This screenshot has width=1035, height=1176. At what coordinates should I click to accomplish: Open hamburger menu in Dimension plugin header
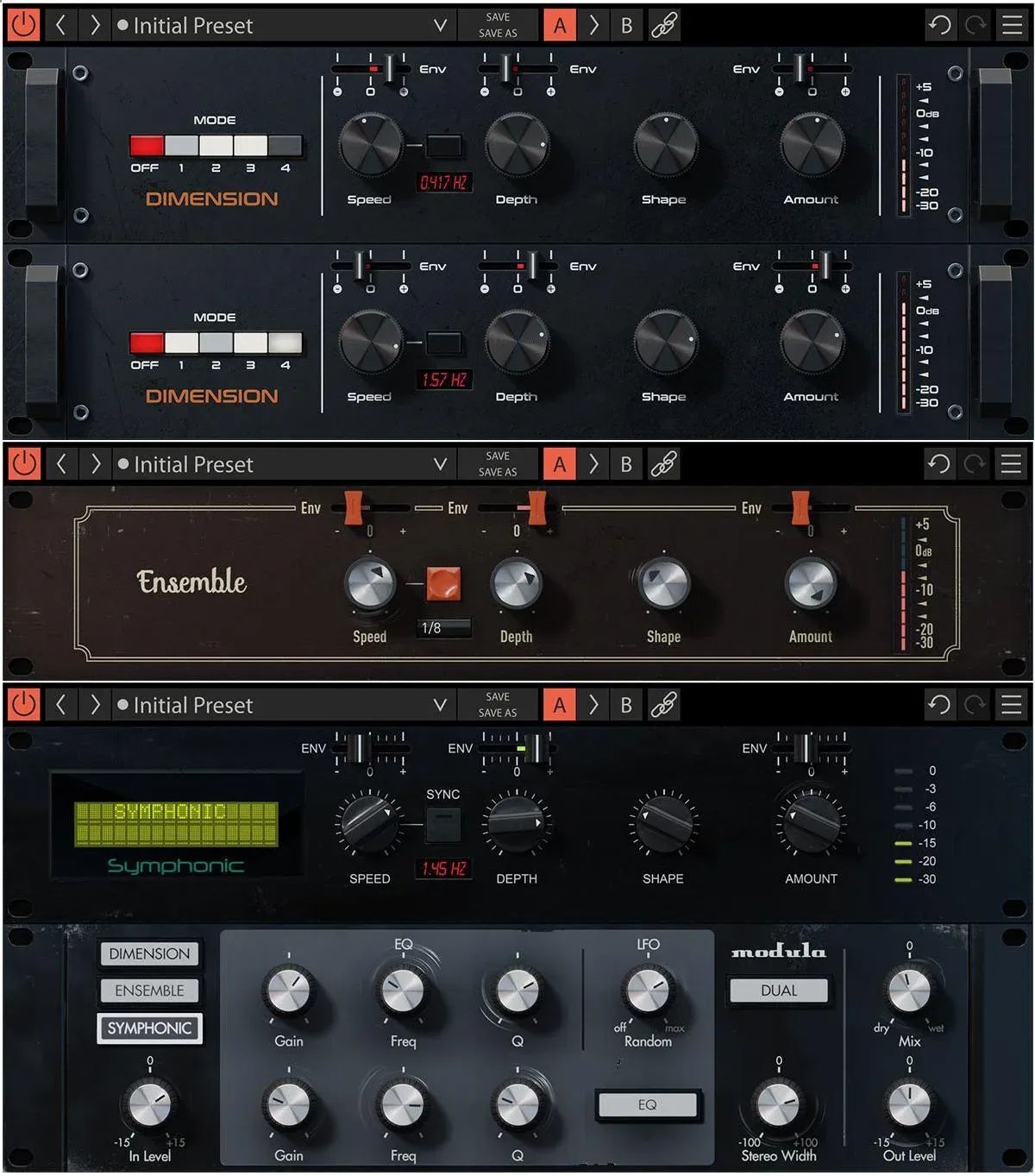(x=1012, y=25)
